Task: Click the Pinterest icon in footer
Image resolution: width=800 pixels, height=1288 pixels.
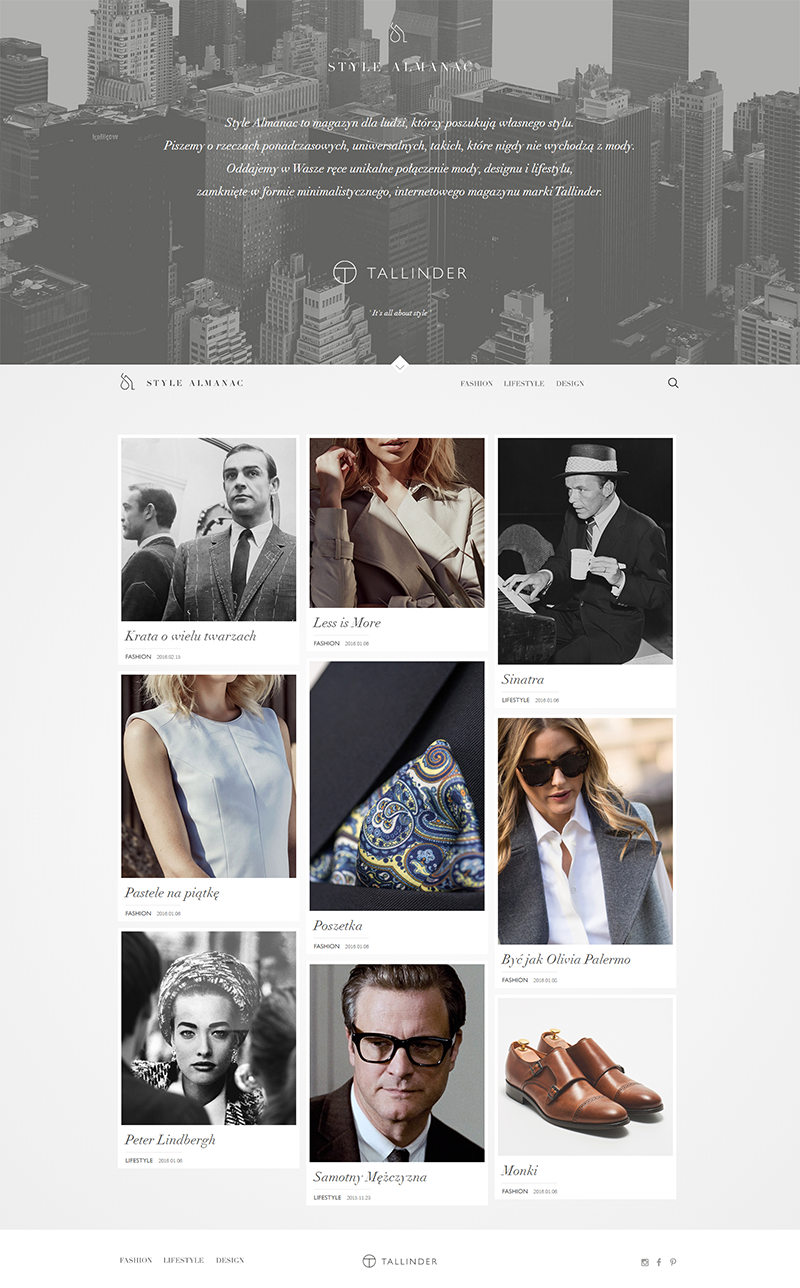Action: pyautogui.click(x=673, y=1262)
